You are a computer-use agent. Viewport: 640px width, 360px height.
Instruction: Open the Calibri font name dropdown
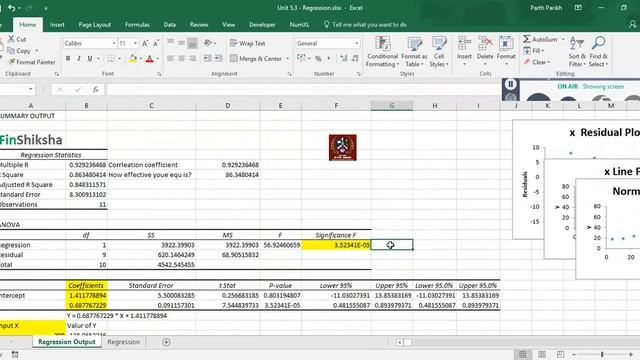(114, 43)
